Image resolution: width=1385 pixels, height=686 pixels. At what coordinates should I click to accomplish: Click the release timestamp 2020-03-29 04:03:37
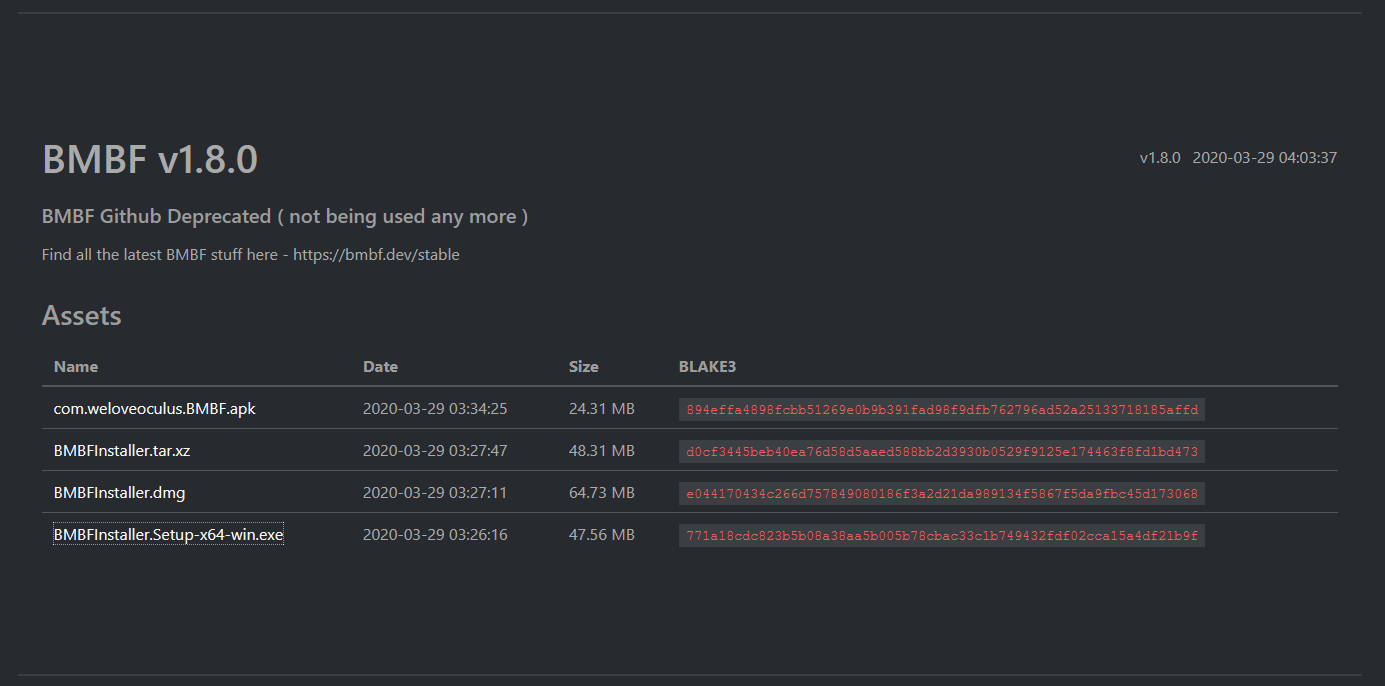pyautogui.click(x=1265, y=157)
